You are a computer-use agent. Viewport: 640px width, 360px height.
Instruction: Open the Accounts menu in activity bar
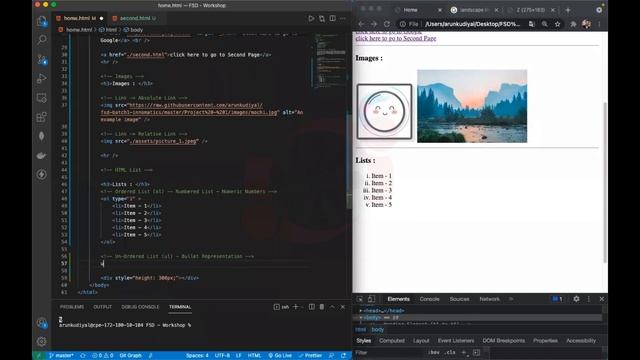coord(42,323)
